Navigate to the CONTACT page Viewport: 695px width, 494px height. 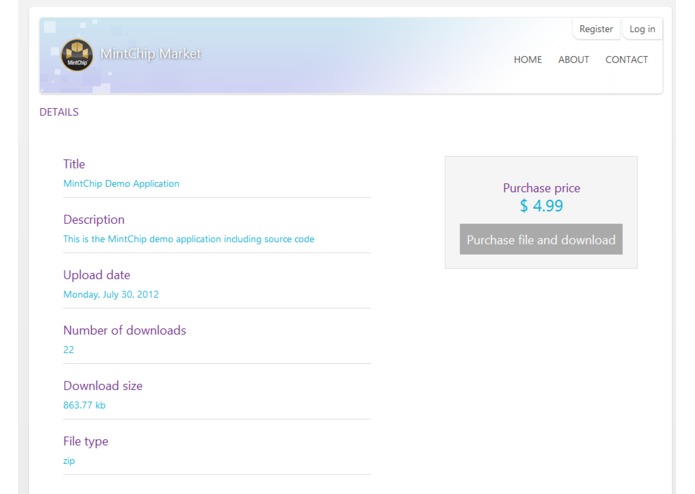tap(626, 59)
